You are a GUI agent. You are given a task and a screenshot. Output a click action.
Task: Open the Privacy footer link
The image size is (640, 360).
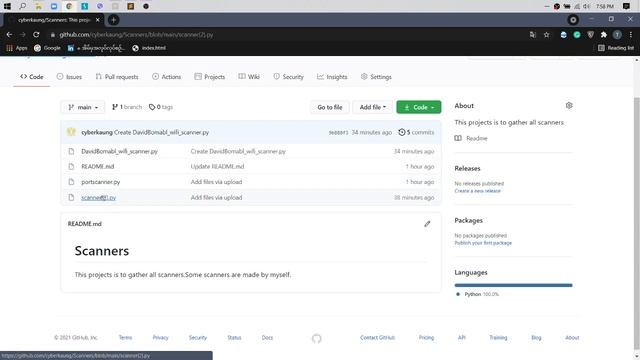(160, 338)
